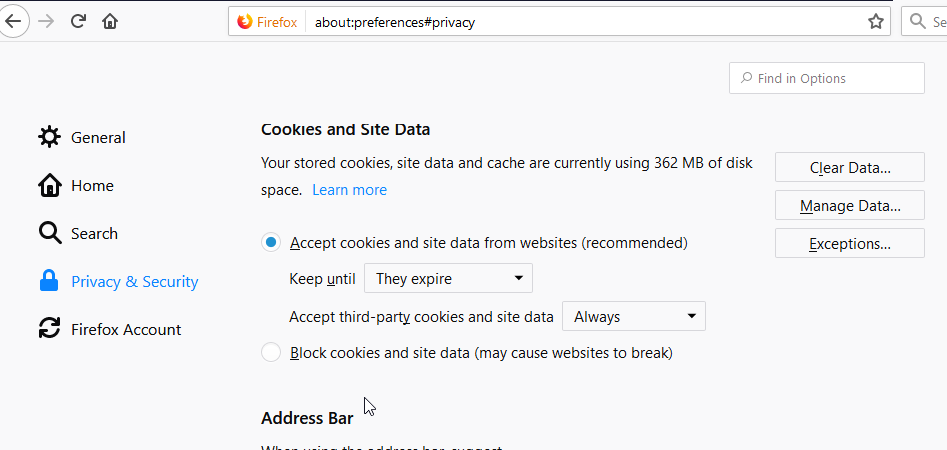Click the General gear icon in sidebar

pos(49,137)
